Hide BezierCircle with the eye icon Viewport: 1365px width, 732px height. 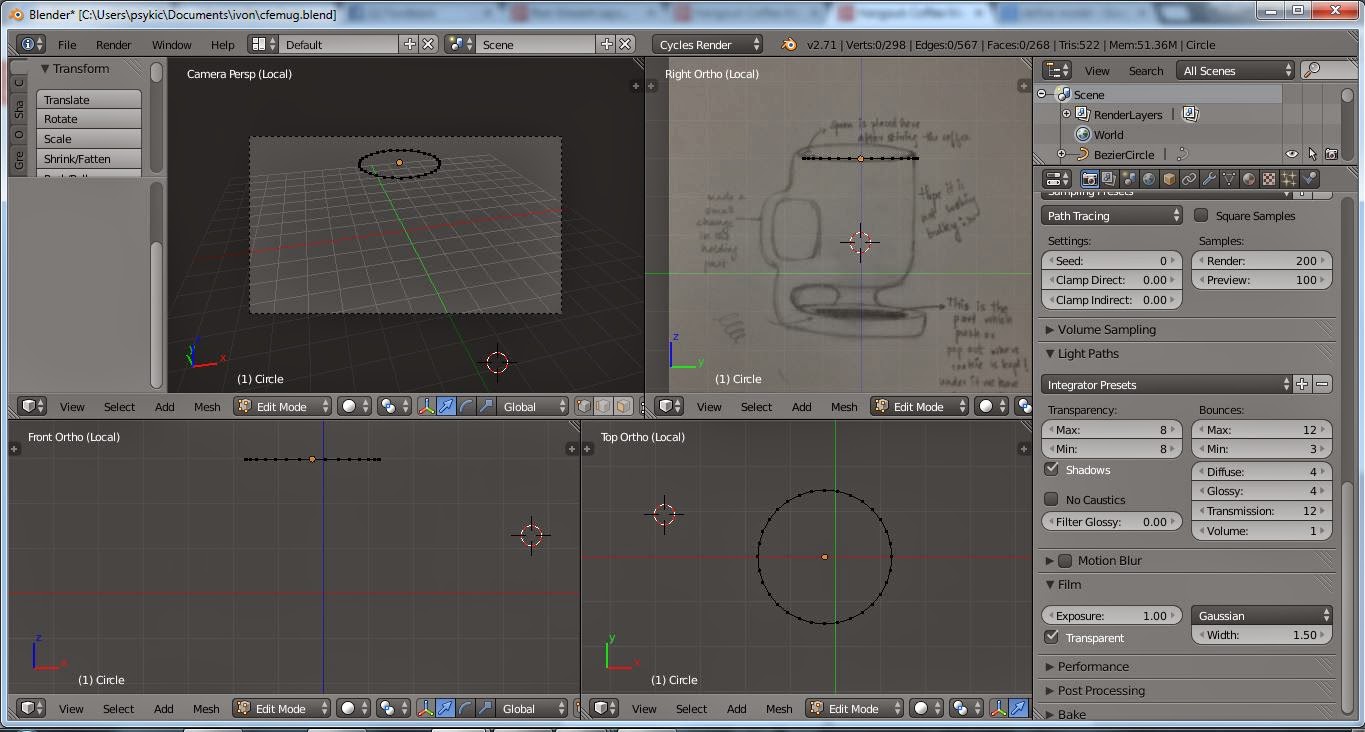click(1292, 154)
